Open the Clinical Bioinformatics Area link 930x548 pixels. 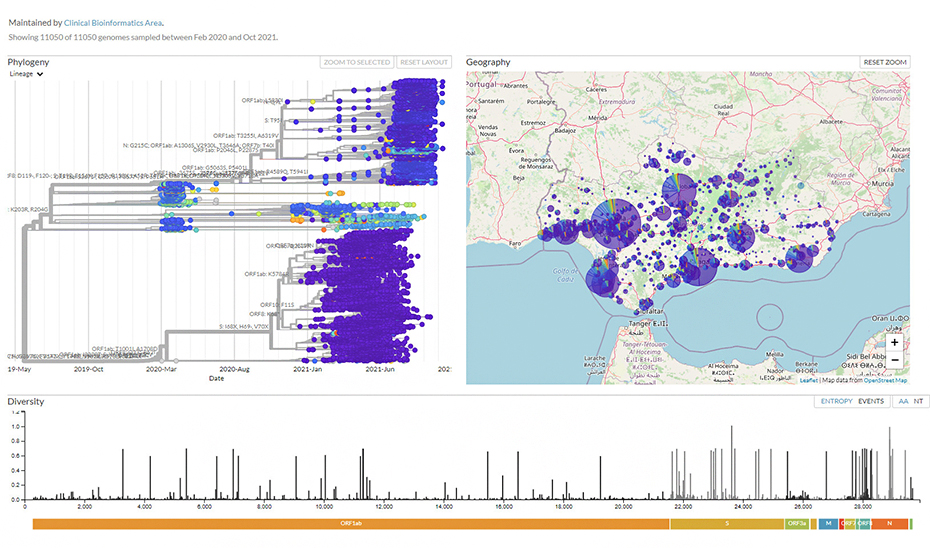(x=113, y=22)
